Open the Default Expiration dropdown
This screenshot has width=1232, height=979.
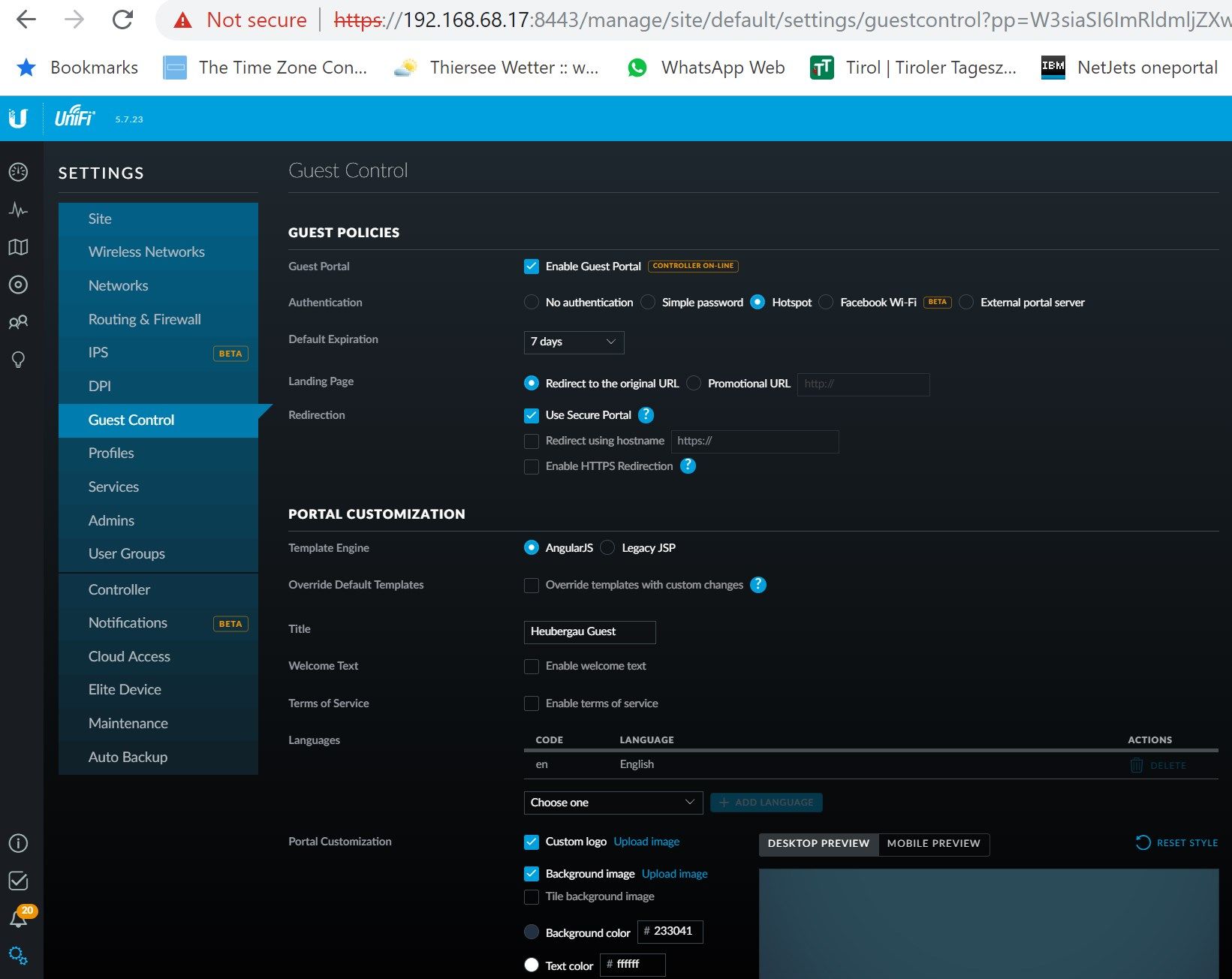(x=573, y=342)
